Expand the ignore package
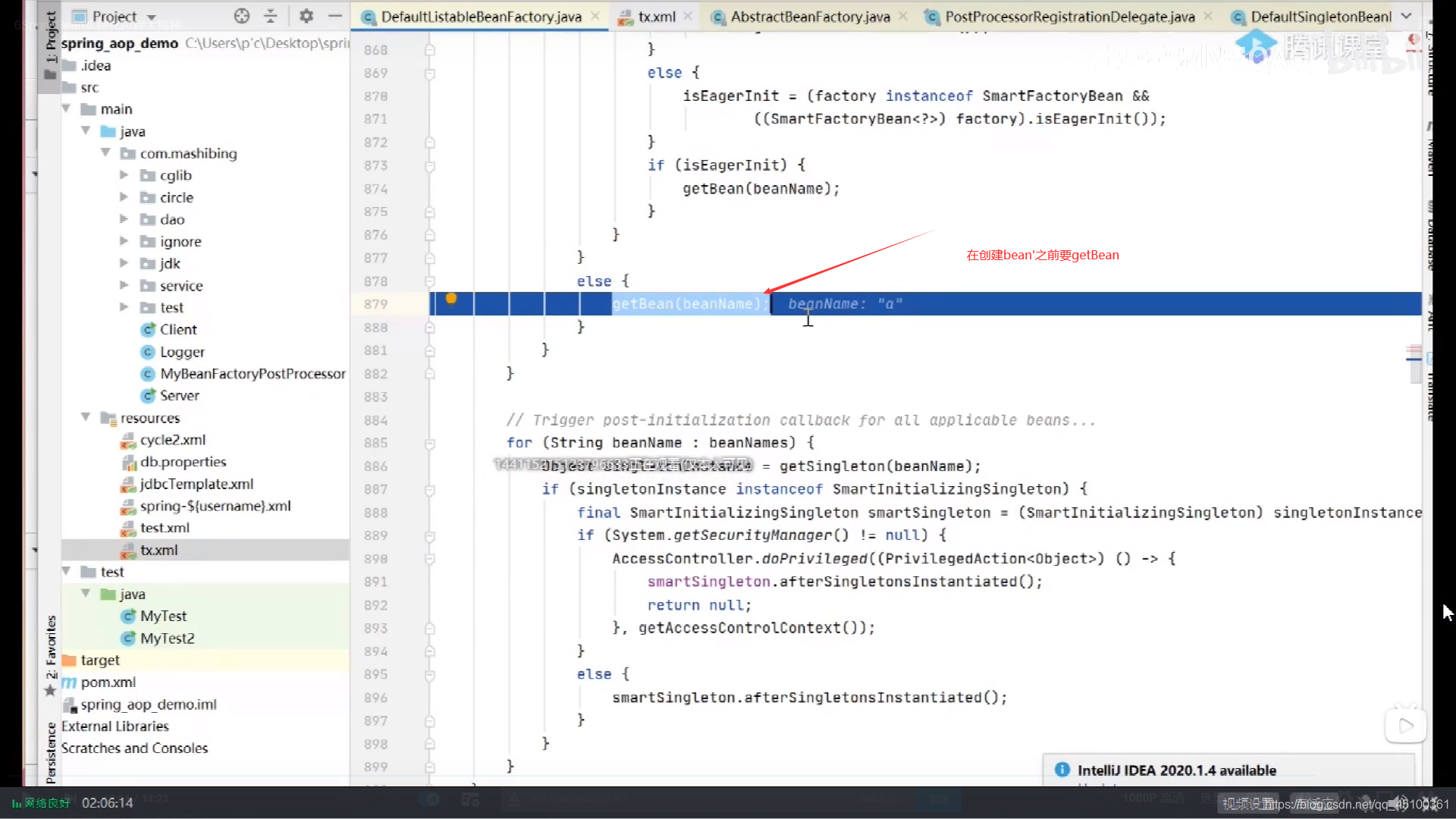The image size is (1456, 819). [124, 241]
